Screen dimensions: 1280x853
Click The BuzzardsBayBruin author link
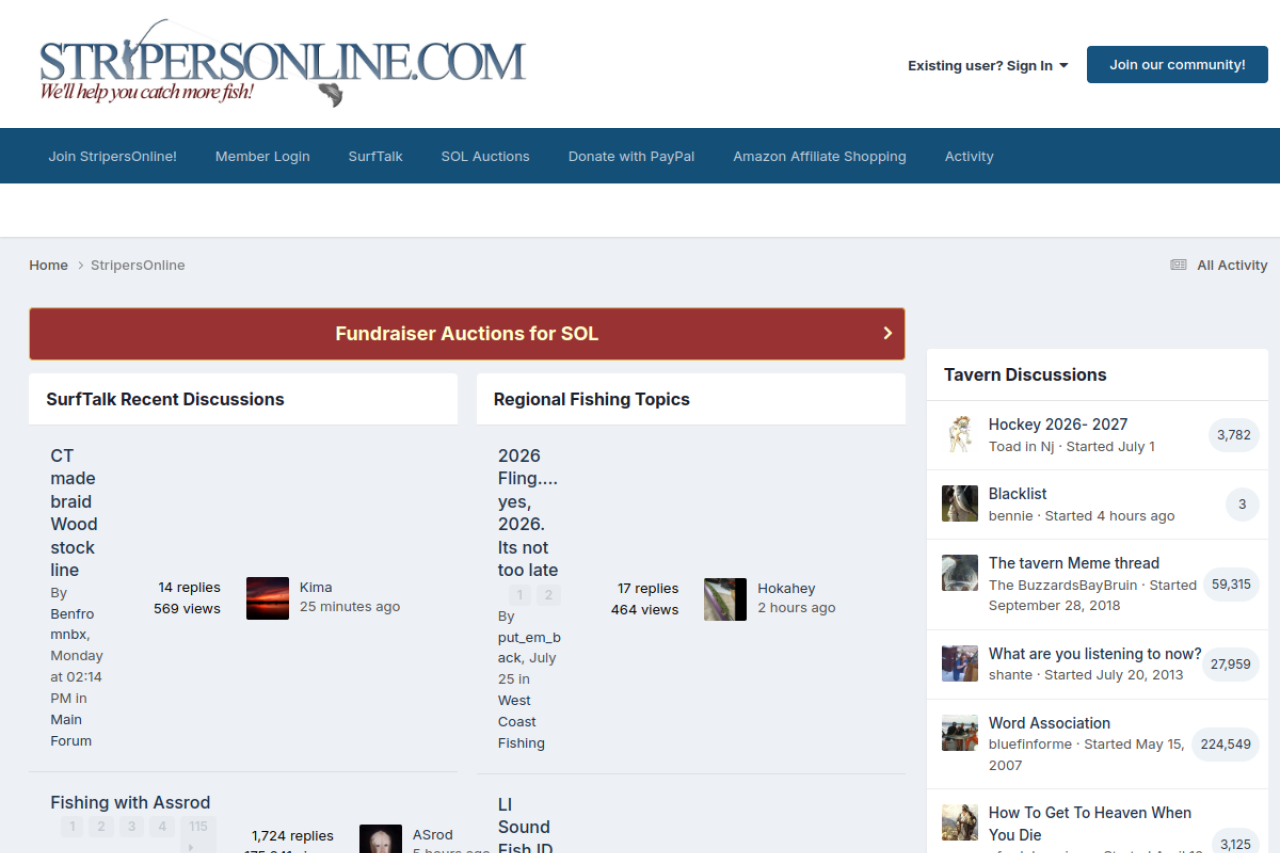click(1063, 585)
